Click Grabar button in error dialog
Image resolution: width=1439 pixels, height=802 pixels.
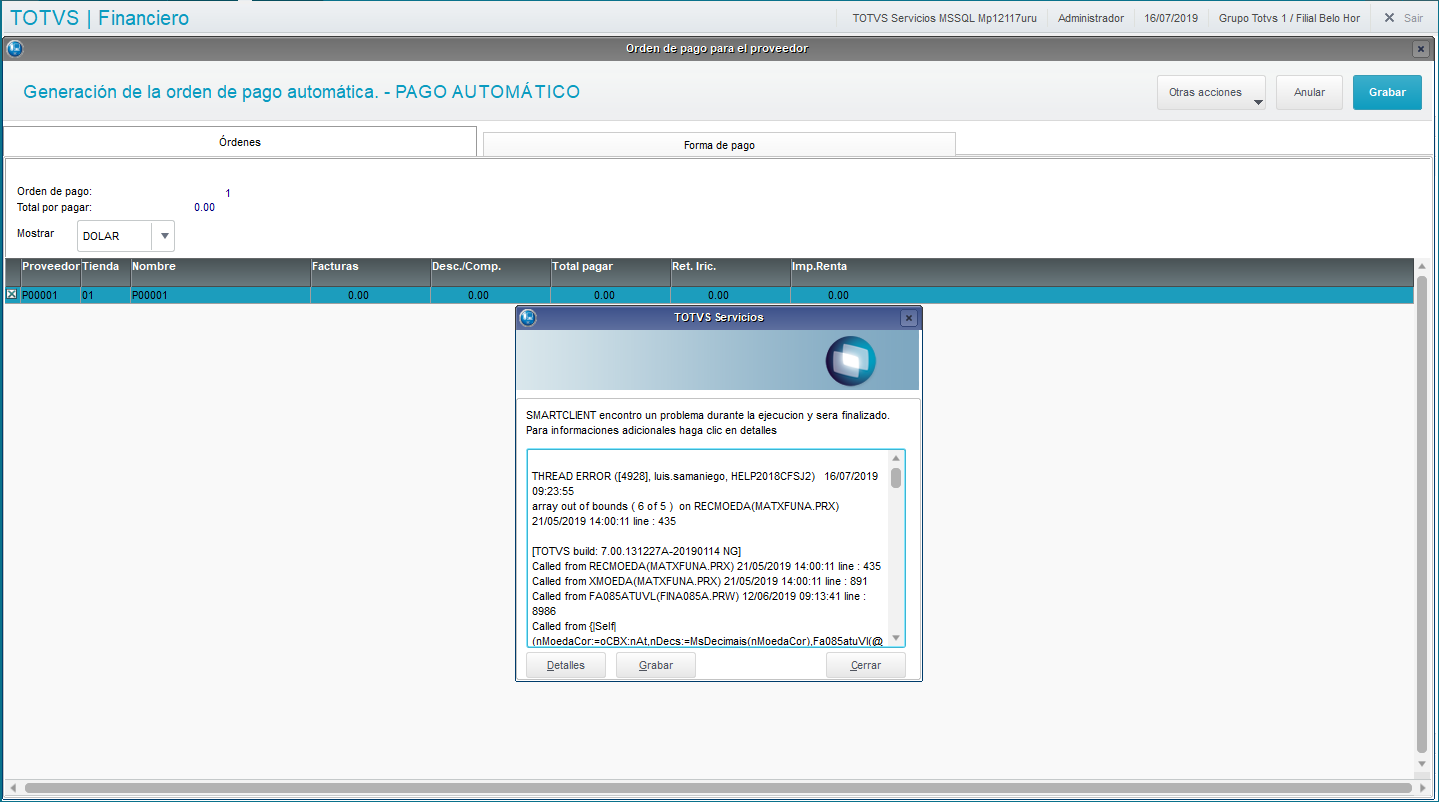[656, 665]
